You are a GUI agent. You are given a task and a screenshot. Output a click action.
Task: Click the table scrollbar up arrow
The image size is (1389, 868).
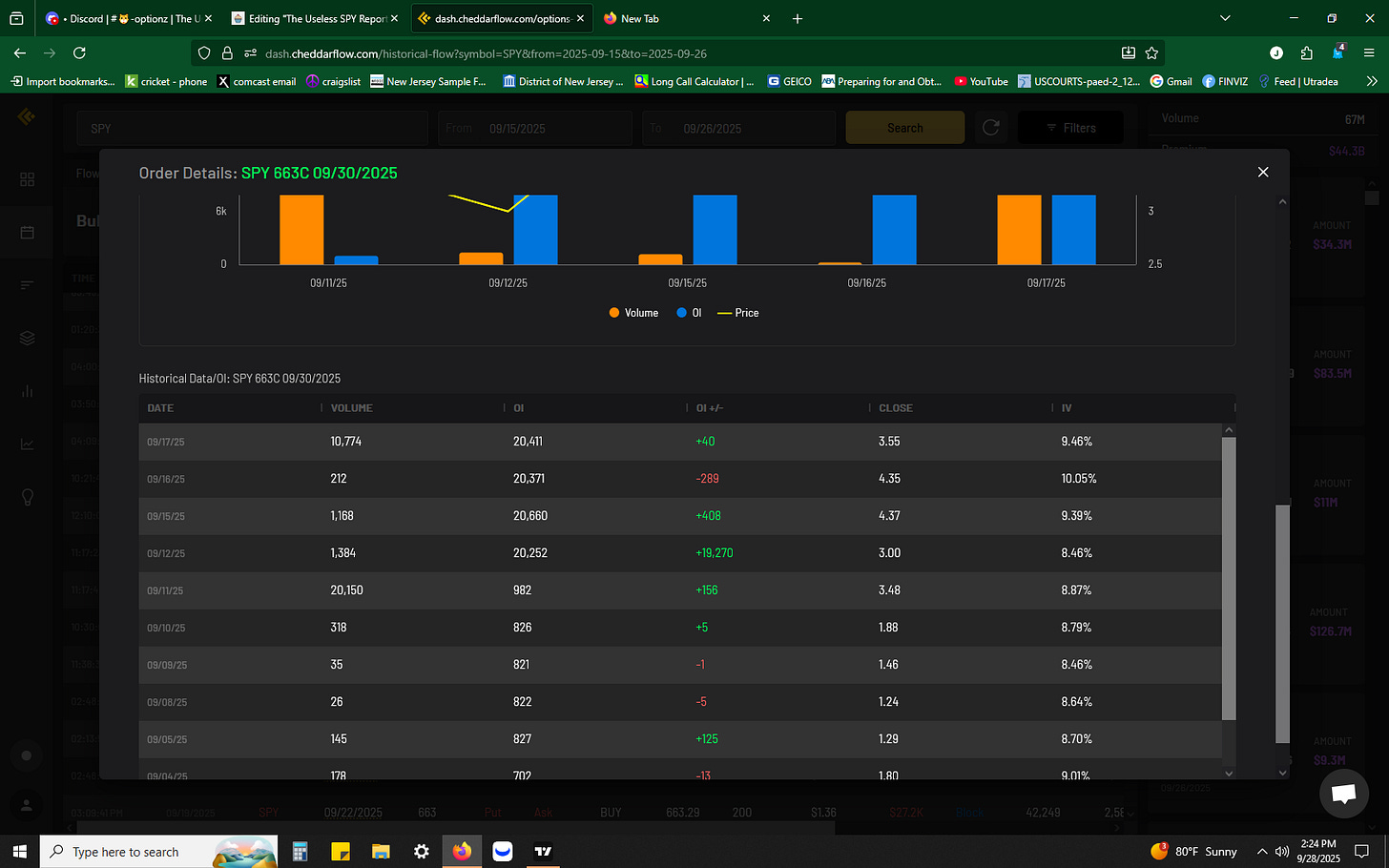point(1229,430)
